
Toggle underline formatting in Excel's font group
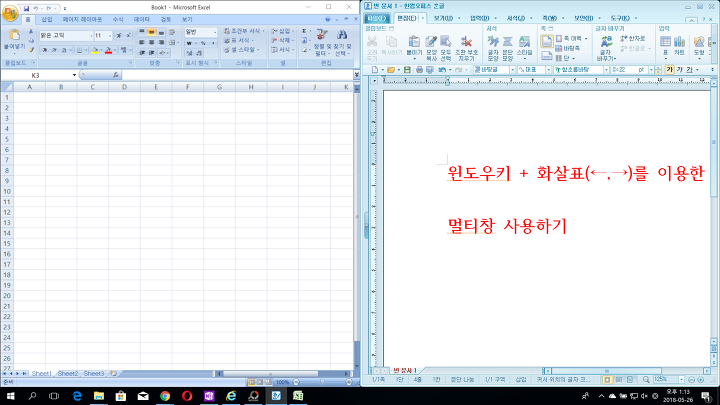coord(63,50)
